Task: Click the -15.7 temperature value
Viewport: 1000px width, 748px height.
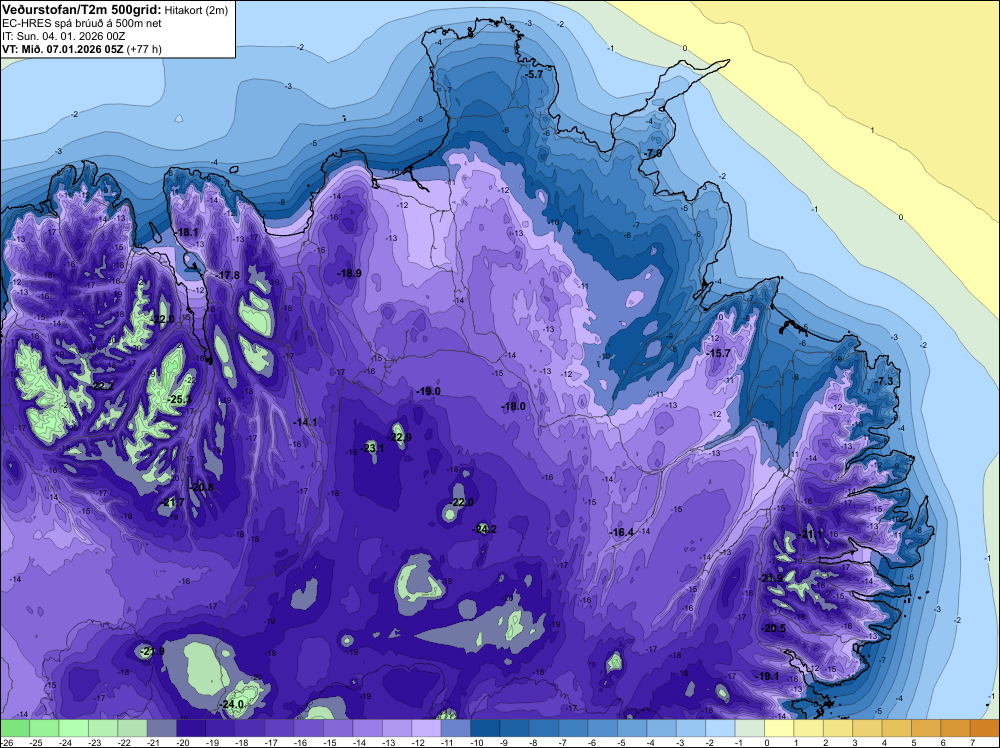Action: [719, 353]
